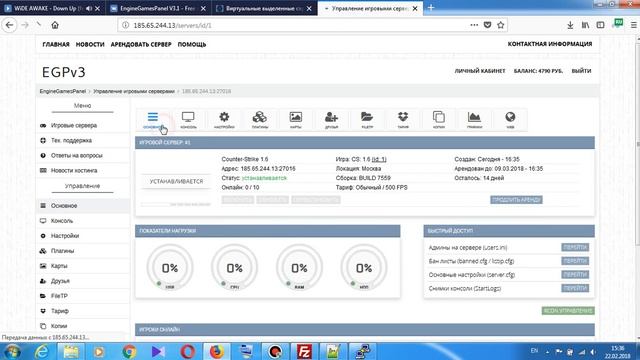Image resolution: width=640 pixels, height=360 pixels.
Task: Click EngineGamesPanel breadcrumb link
Action: click(63, 91)
